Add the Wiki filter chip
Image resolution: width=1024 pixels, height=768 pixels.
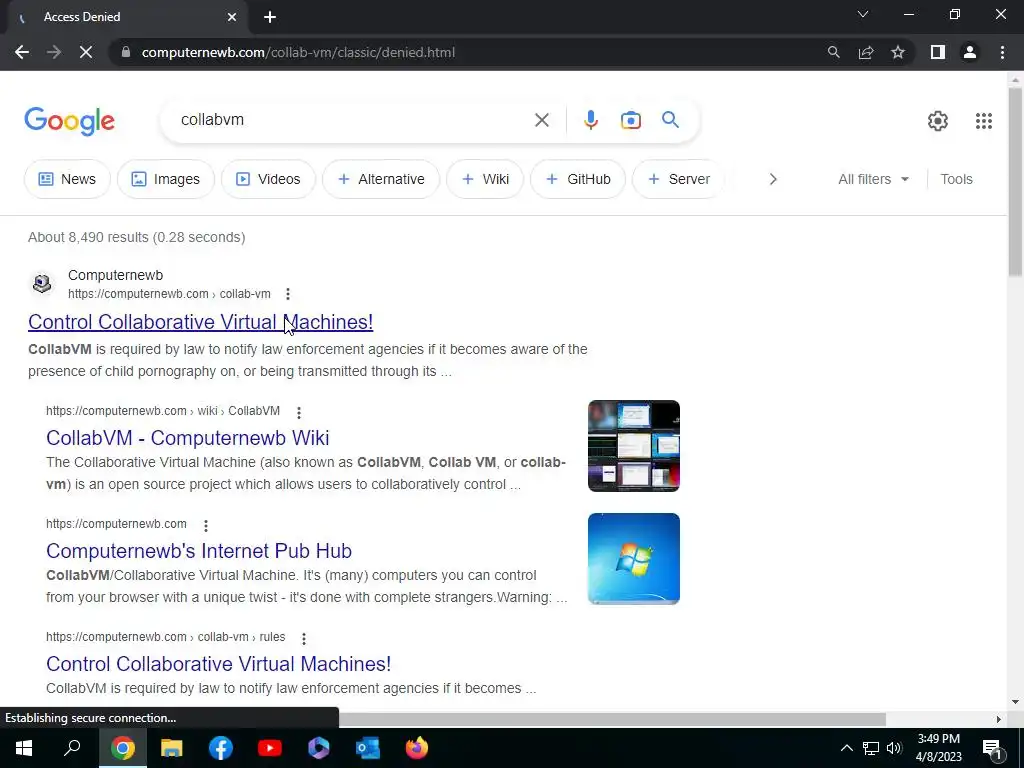coord(485,179)
